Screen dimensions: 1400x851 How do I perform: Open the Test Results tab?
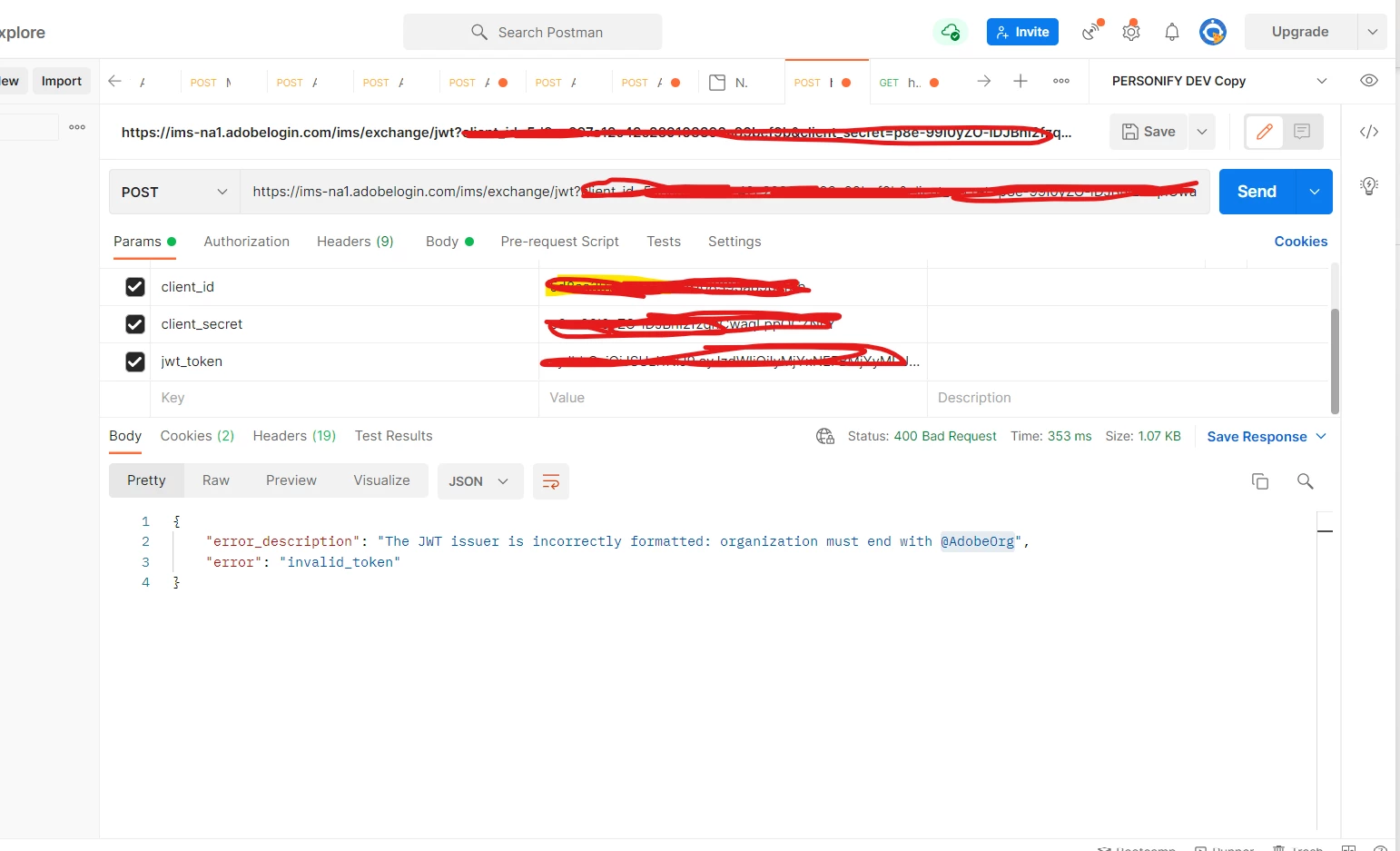pyautogui.click(x=393, y=436)
